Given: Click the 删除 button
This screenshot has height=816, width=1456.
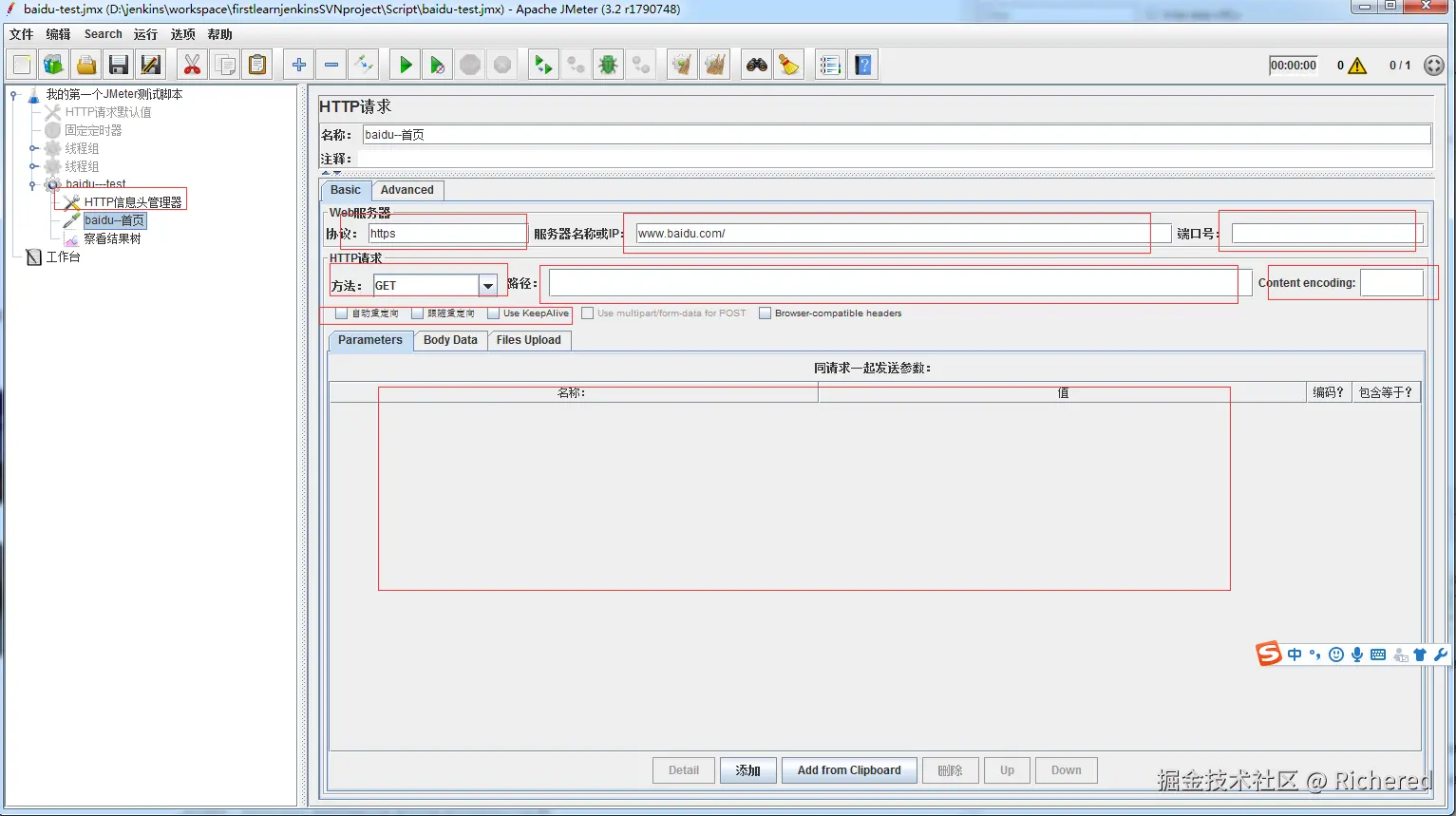Looking at the screenshot, I should coord(950,770).
